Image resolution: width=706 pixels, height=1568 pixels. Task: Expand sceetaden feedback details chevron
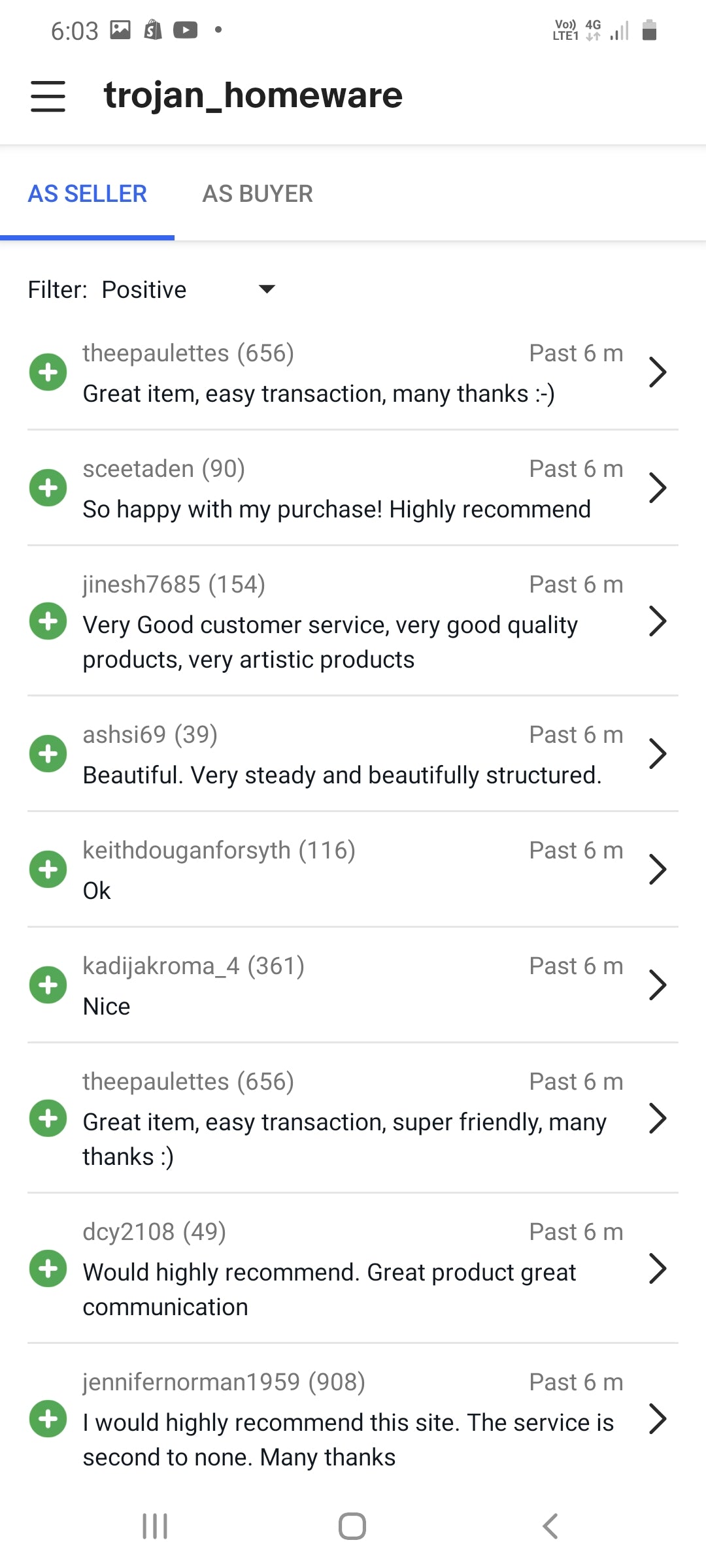point(657,488)
